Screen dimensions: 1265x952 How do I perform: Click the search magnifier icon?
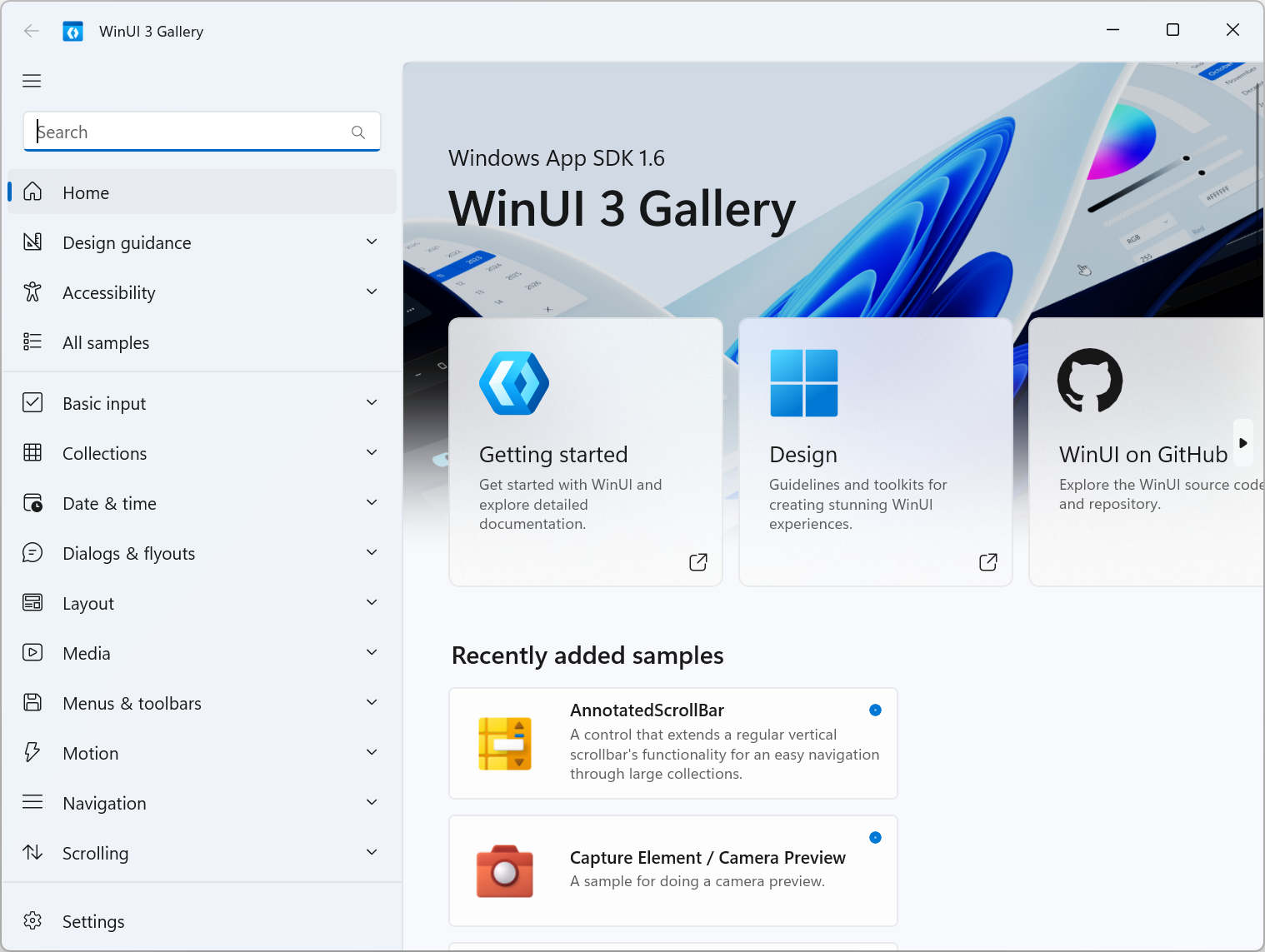click(357, 132)
